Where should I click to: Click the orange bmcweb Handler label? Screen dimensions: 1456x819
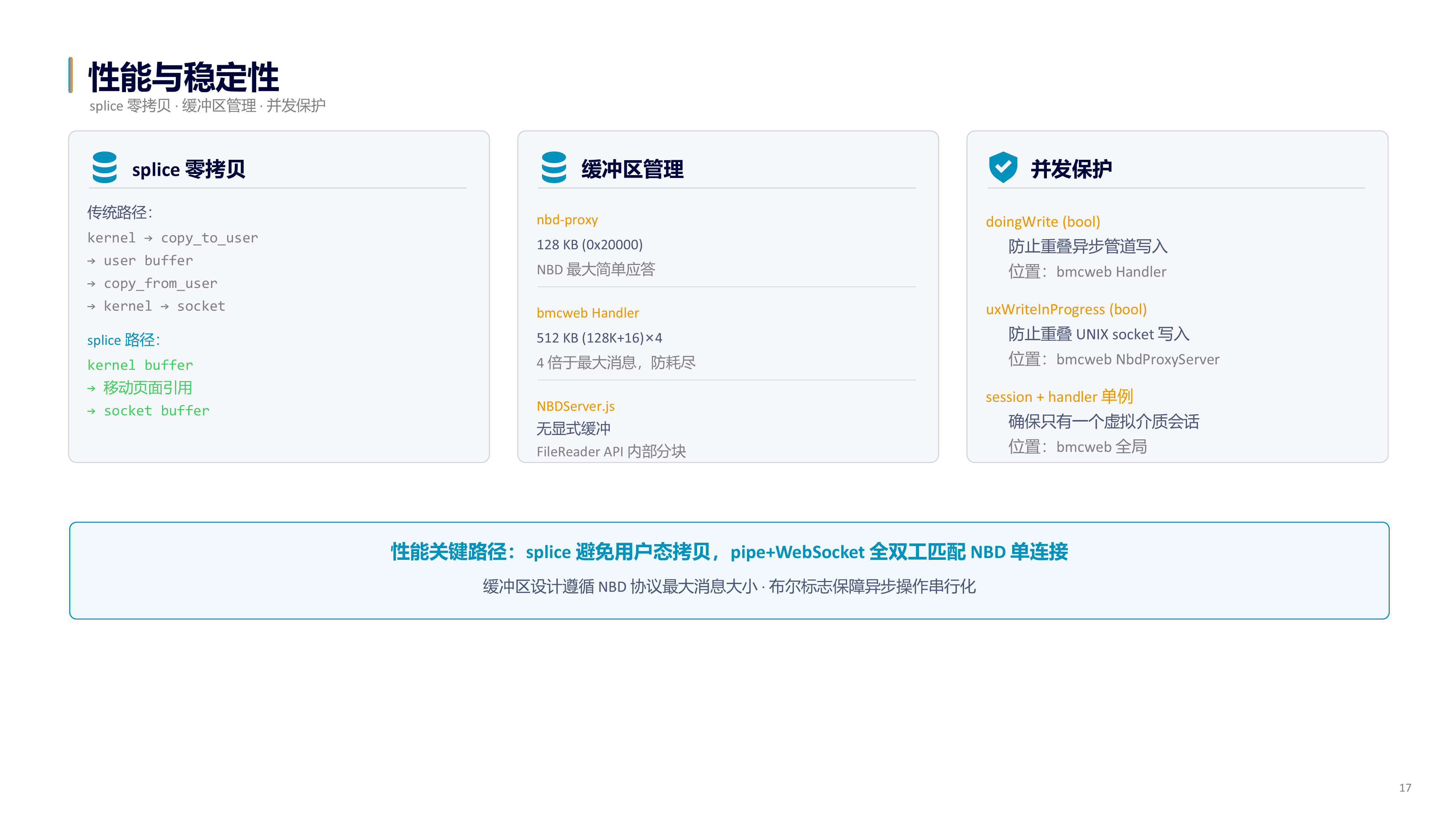(588, 313)
